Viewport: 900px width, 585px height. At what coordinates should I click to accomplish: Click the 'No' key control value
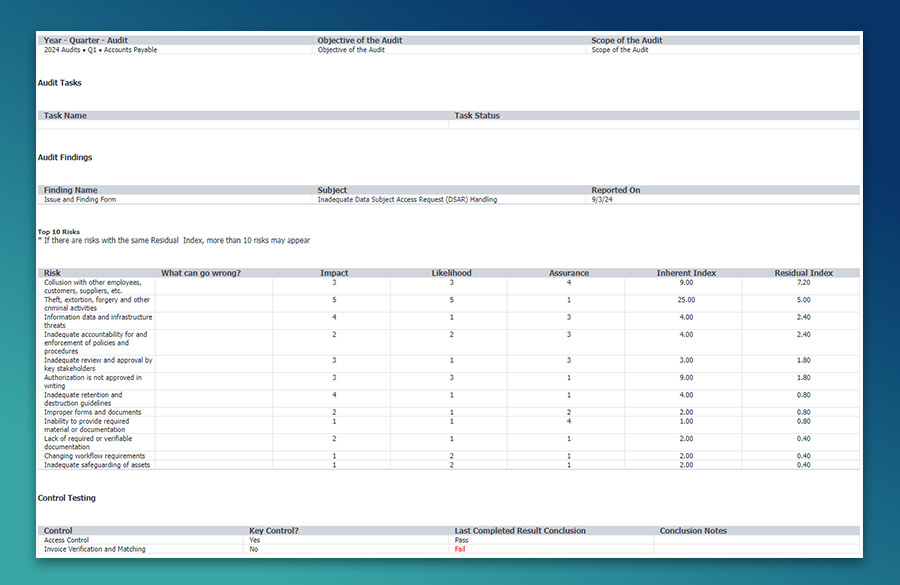point(254,549)
